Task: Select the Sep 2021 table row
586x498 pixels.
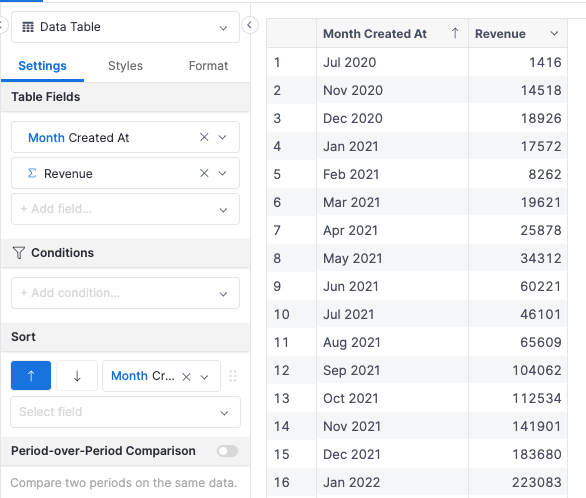Action: click(x=417, y=370)
